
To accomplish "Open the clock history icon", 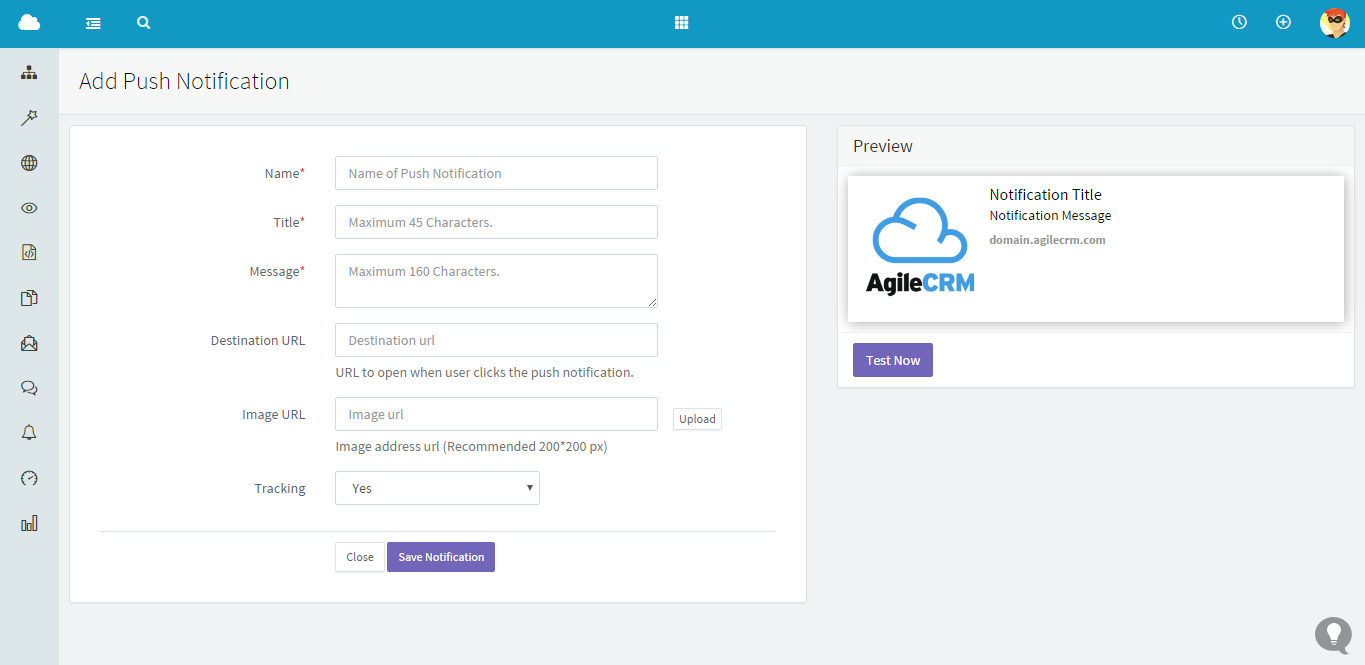I will 1239,22.
